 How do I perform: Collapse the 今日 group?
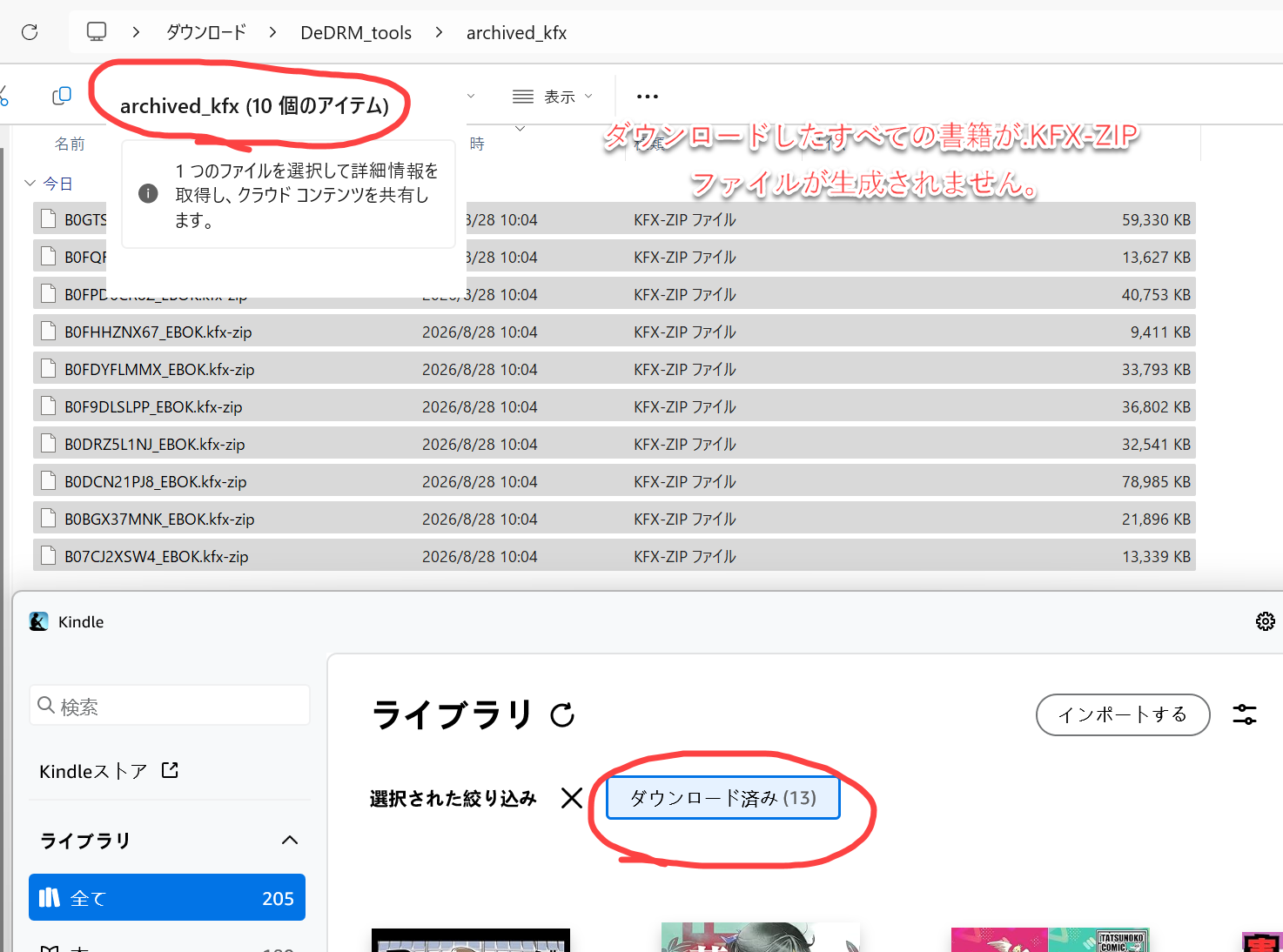click(30, 184)
